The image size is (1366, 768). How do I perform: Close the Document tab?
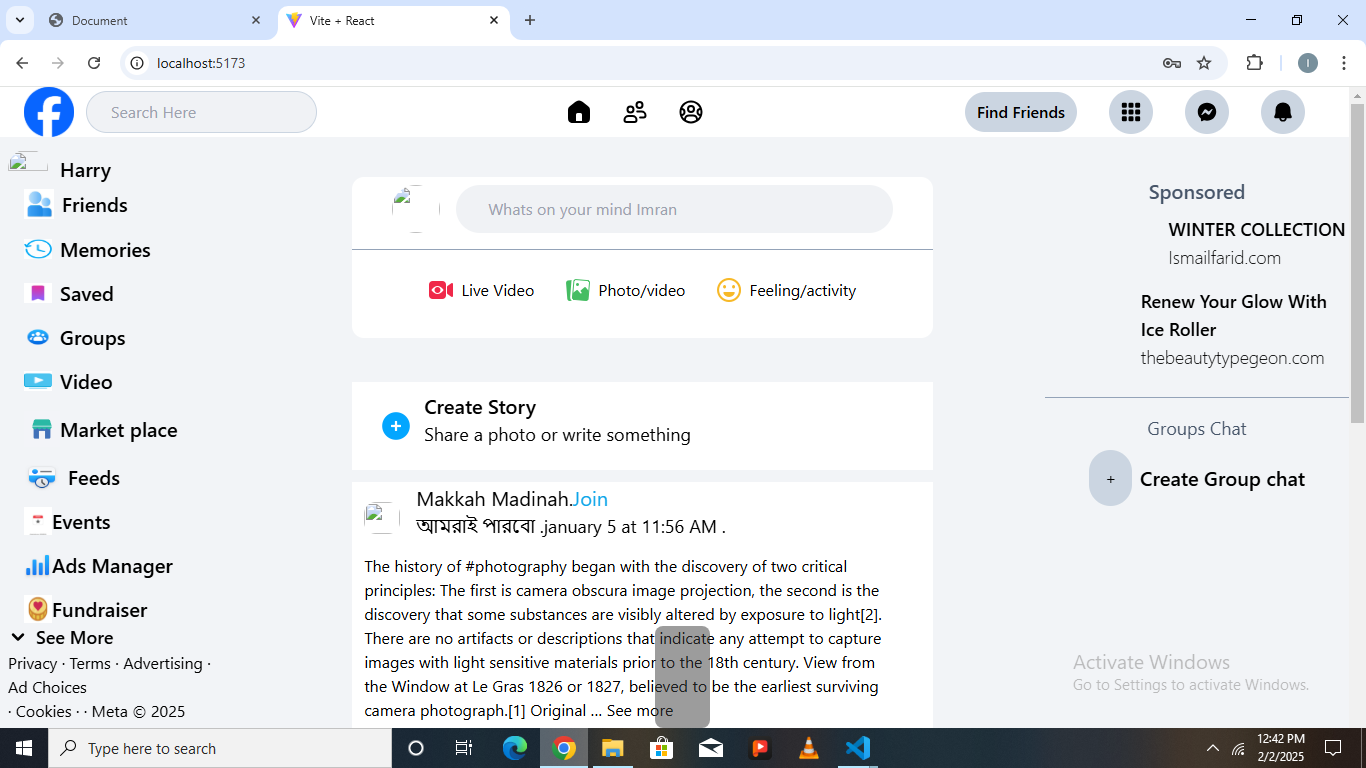point(256,20)
